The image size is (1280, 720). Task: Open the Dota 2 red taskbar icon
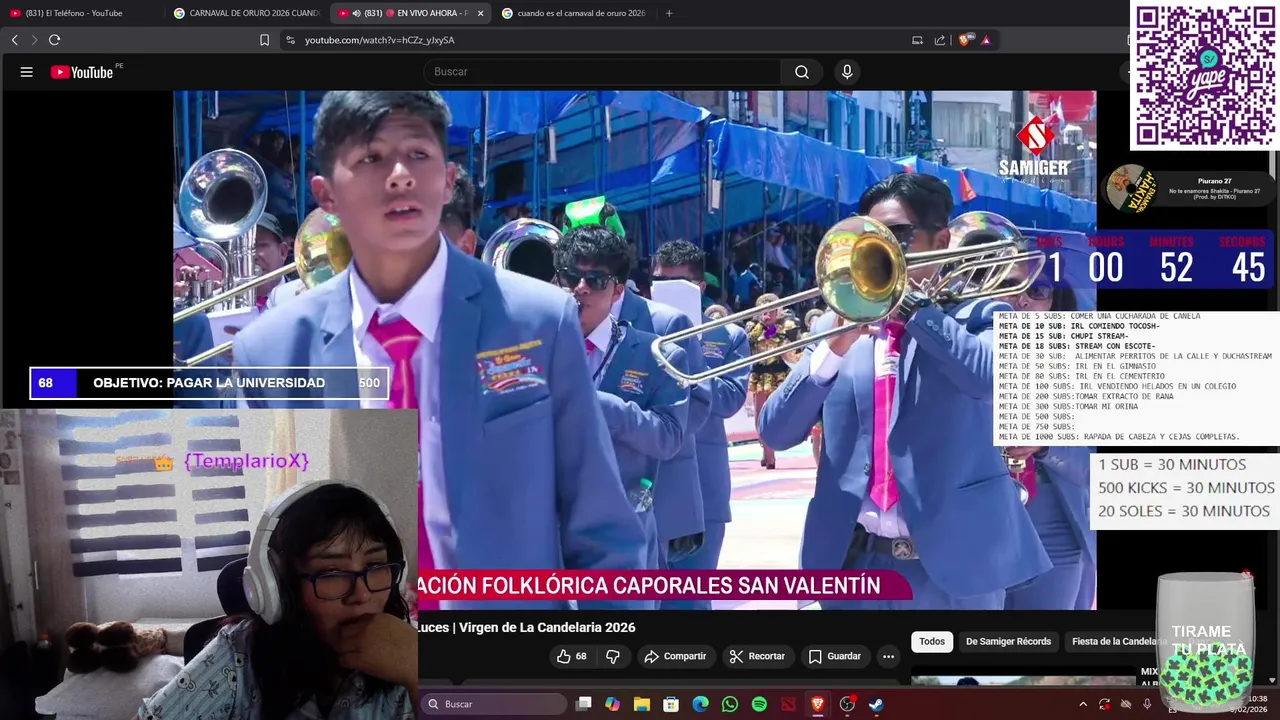[788, 704]
